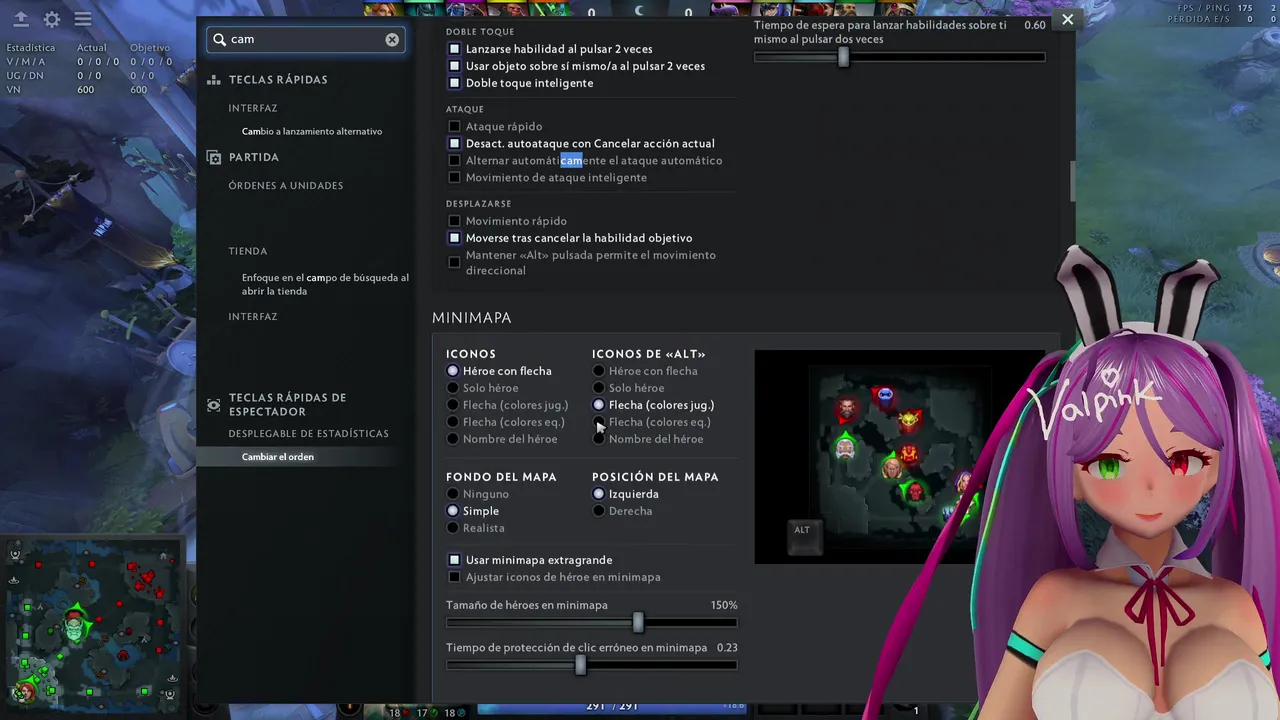Viewport: 1280px width, 720px height.
Task: Select Solo héroe under Iconos de Alt
Action: (x=599, y=388)
